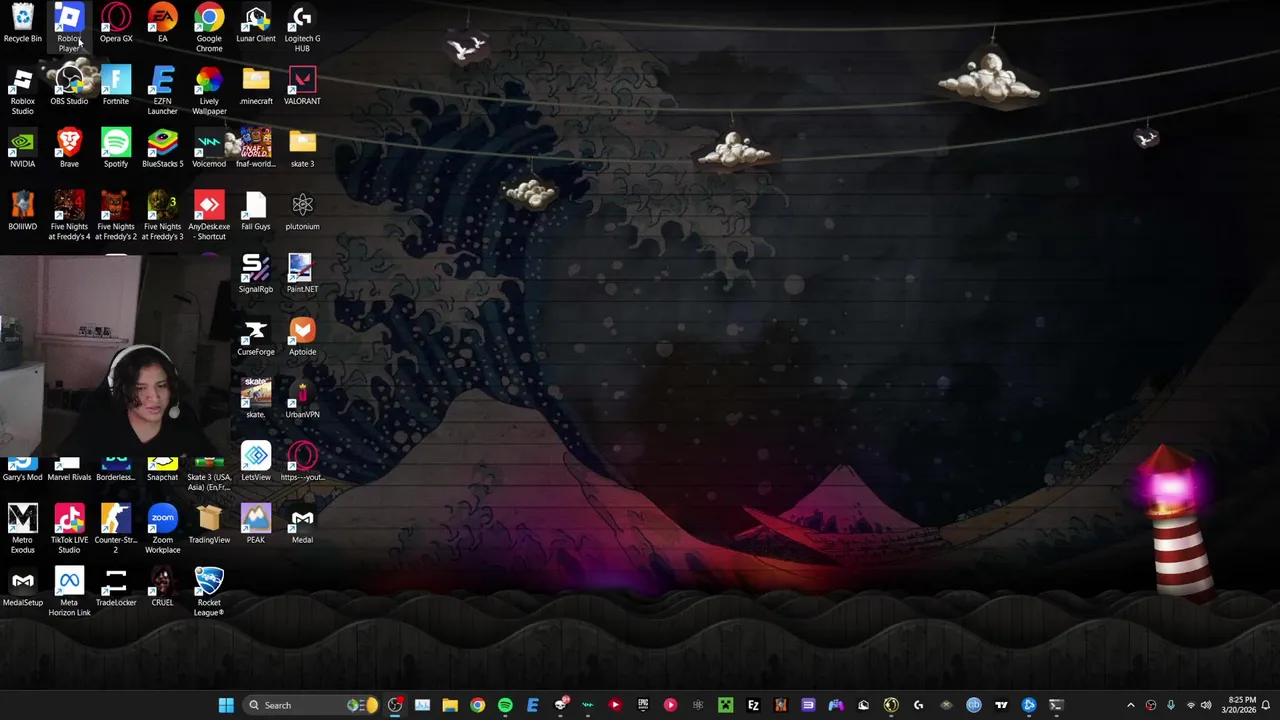The image size is (1280, 720).
Task: Launch VALORANT from the desktop
Action: click(302, 86)
